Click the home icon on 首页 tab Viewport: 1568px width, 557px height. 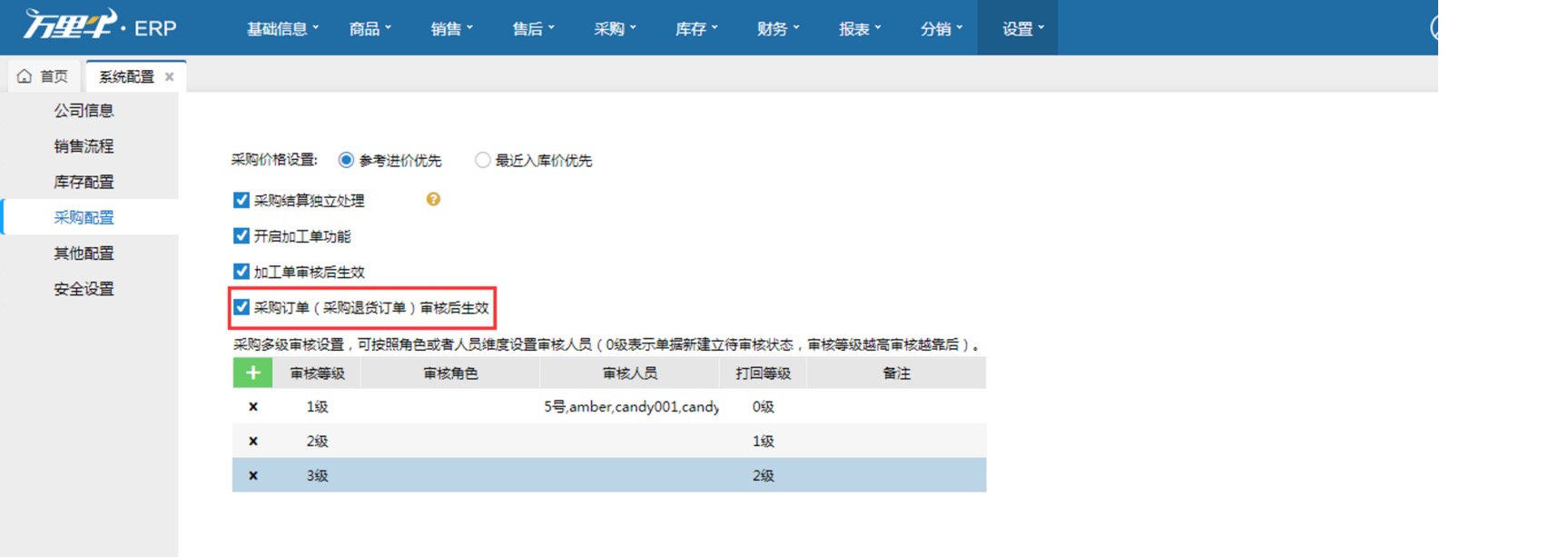(x=25, y=76)
